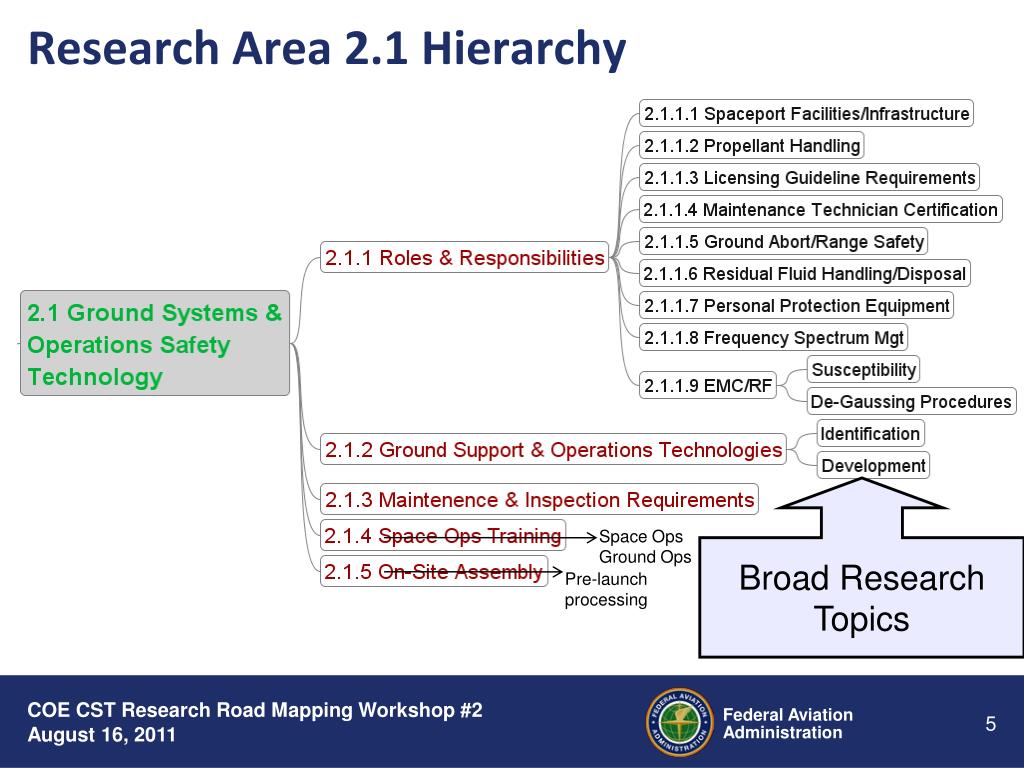Click the Research Area 2.1 Hierarchy title
Image resolution: width=1024 pixels, height=768 pixels.
(x=327, y=50)
